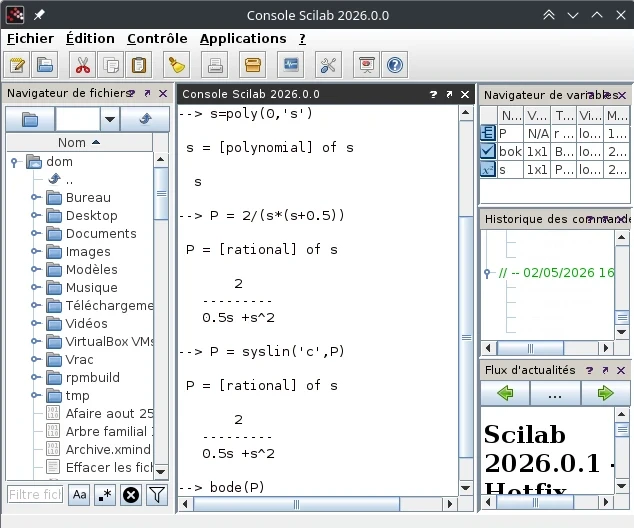The height and width of the screenshot is (528, 634).
Task: Open Scilab demonstrations toolbar icon
Action: 367,65
